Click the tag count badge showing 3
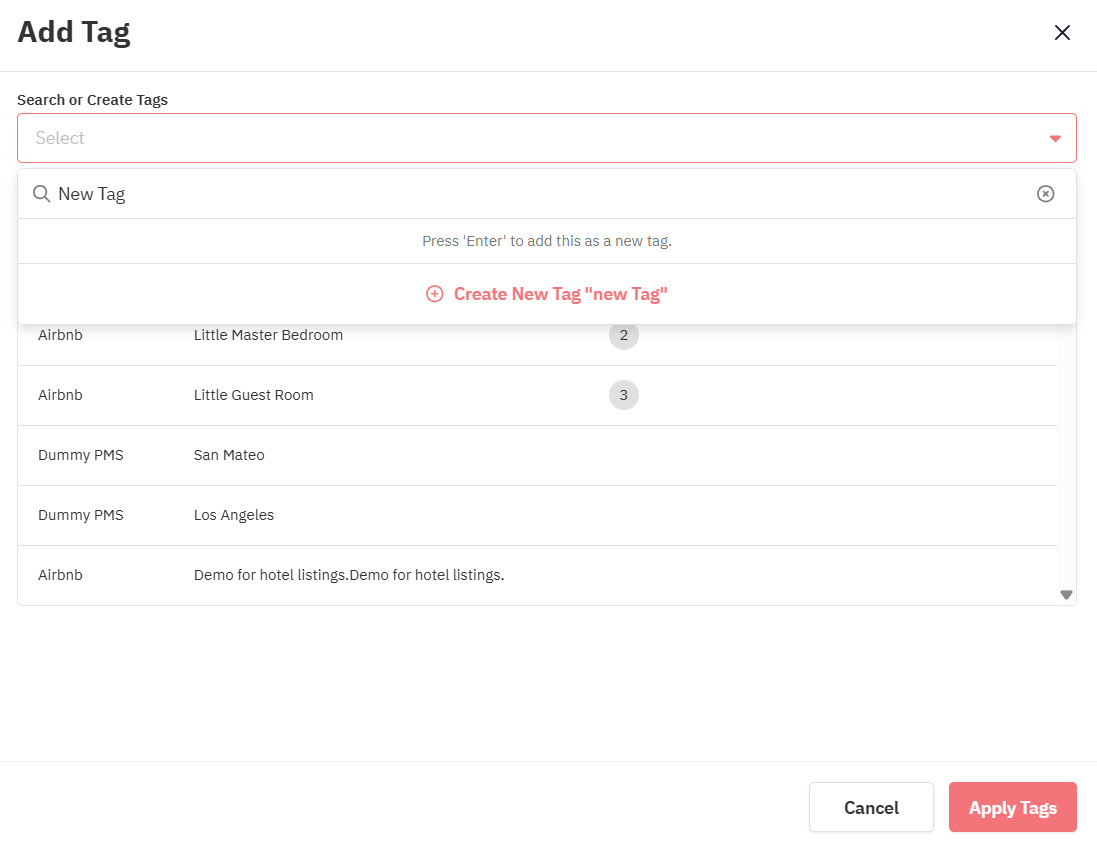This screenshot has height=844, width=1097. click(623, 395)
